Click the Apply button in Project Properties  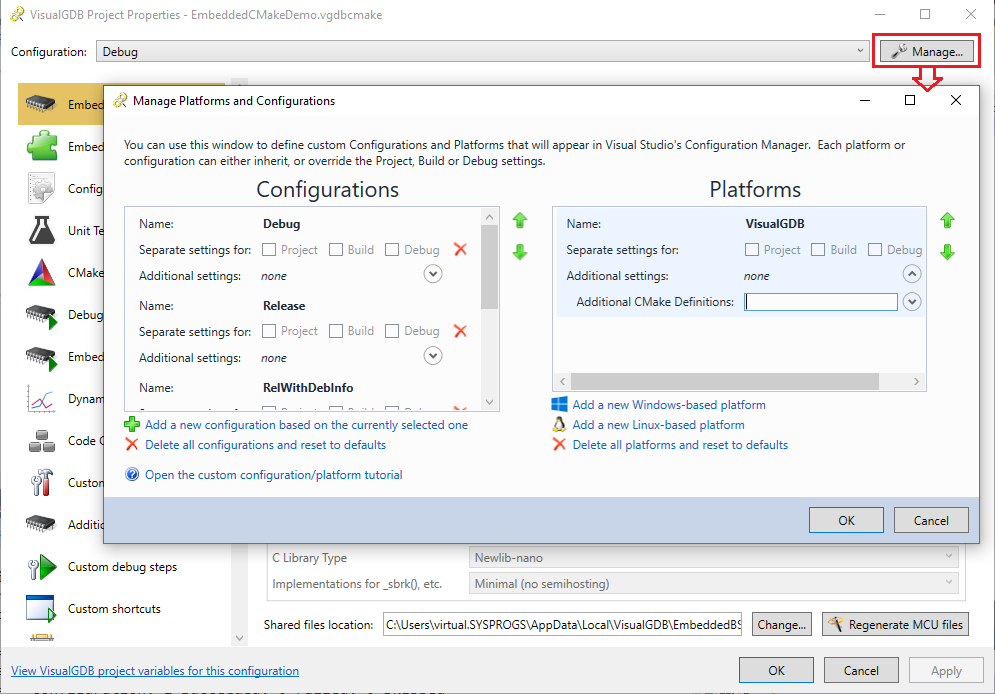tap(946, 671)
